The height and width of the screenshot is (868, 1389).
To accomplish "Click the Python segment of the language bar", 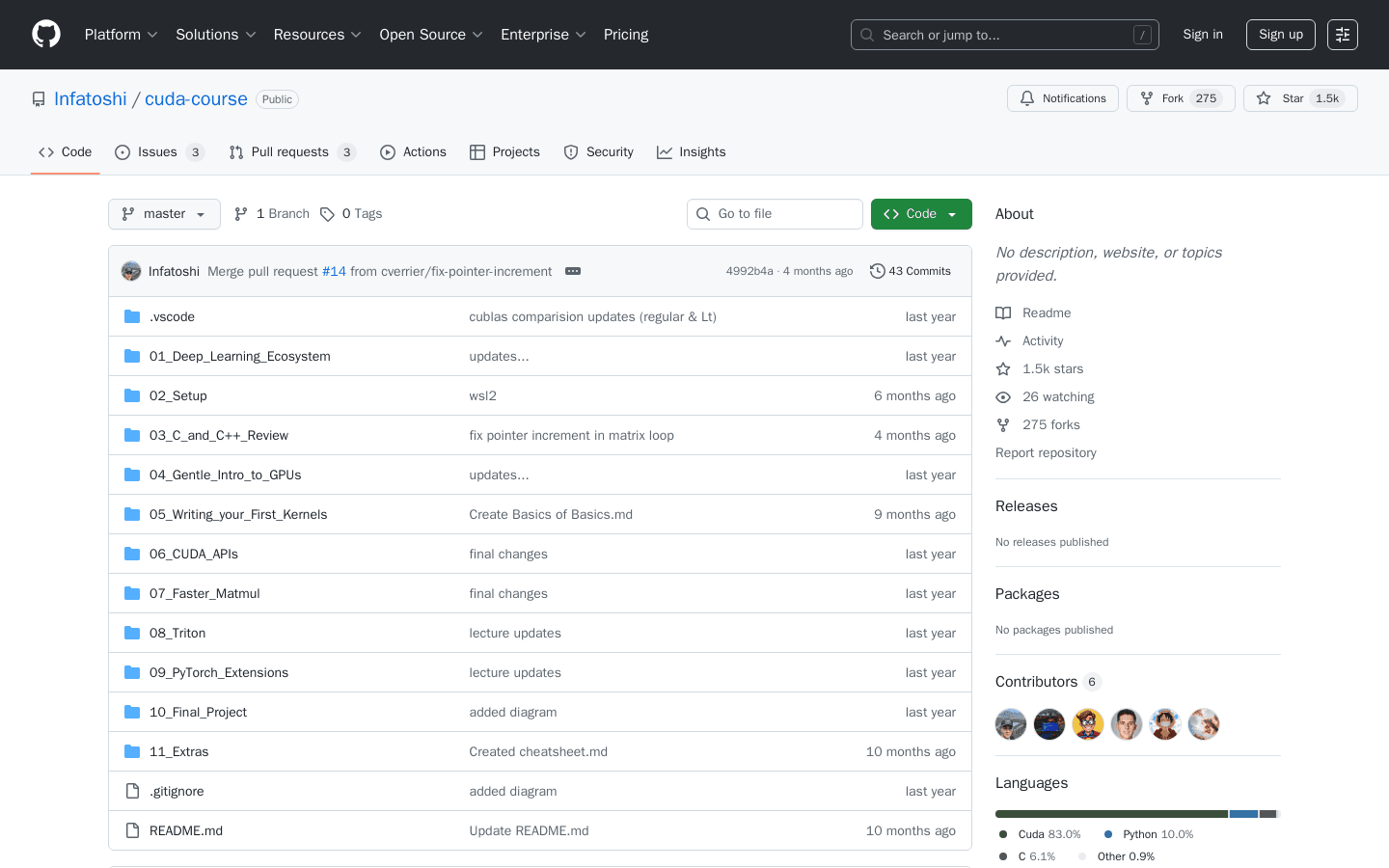I will tap(1243, 814).
